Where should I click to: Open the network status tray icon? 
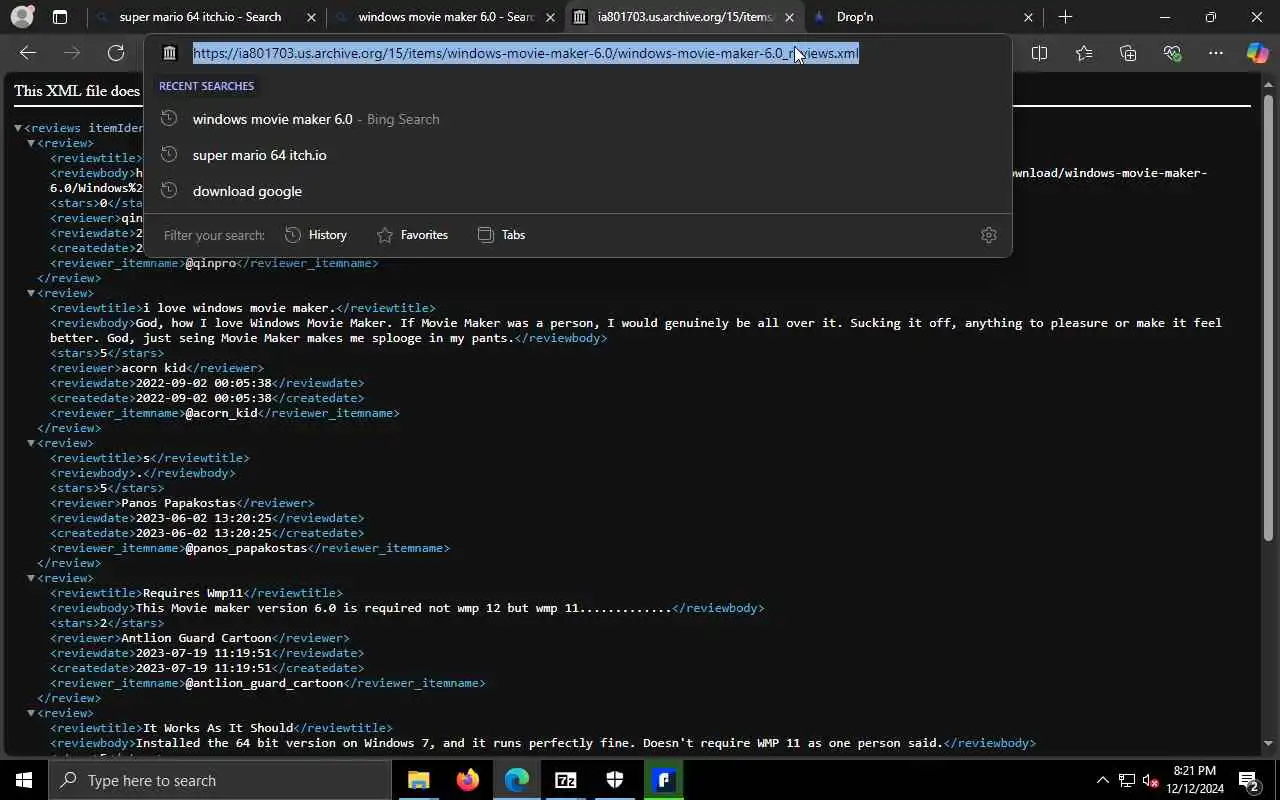coord(1126,780)
